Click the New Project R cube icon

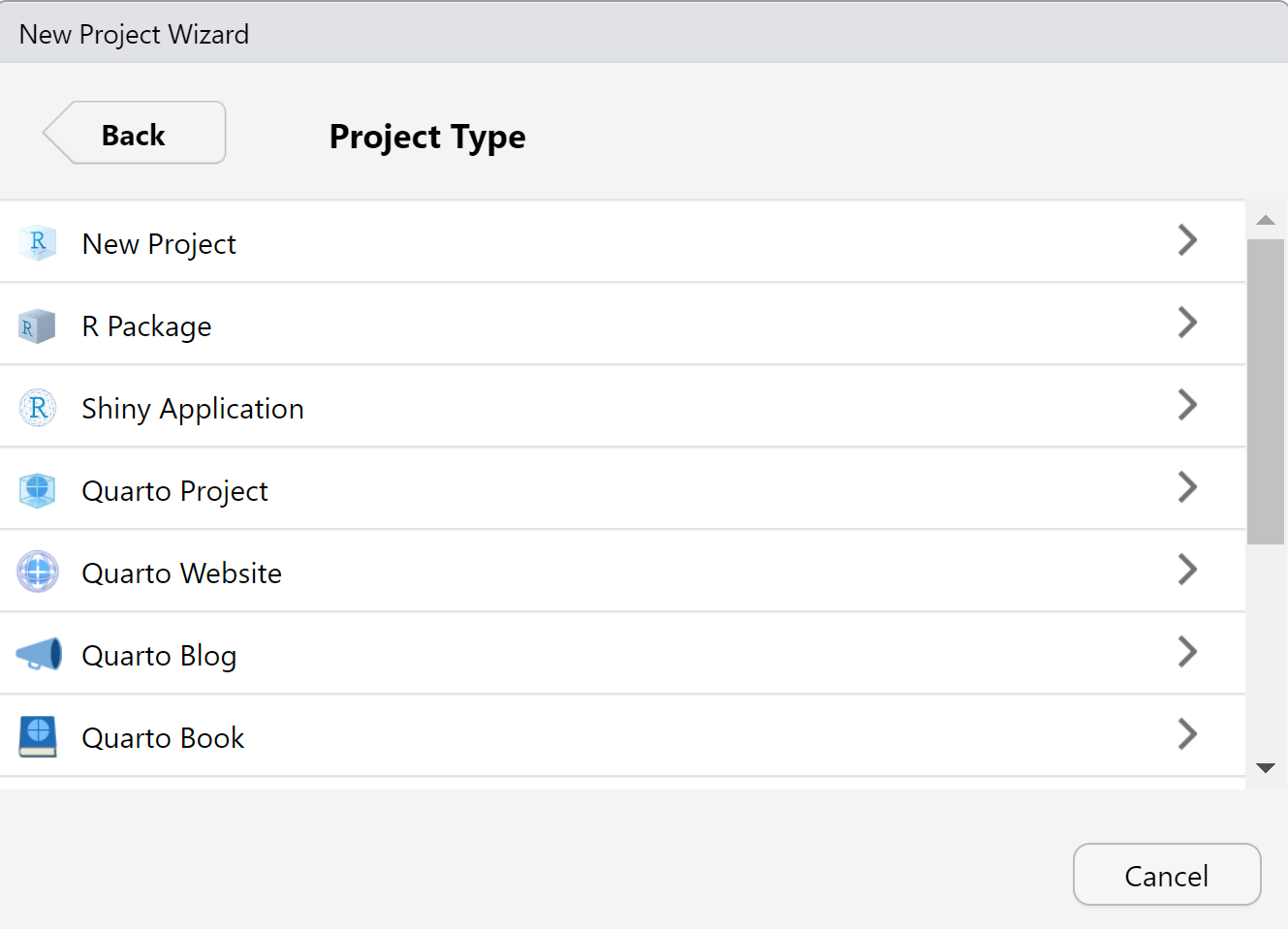coord(38,242)
